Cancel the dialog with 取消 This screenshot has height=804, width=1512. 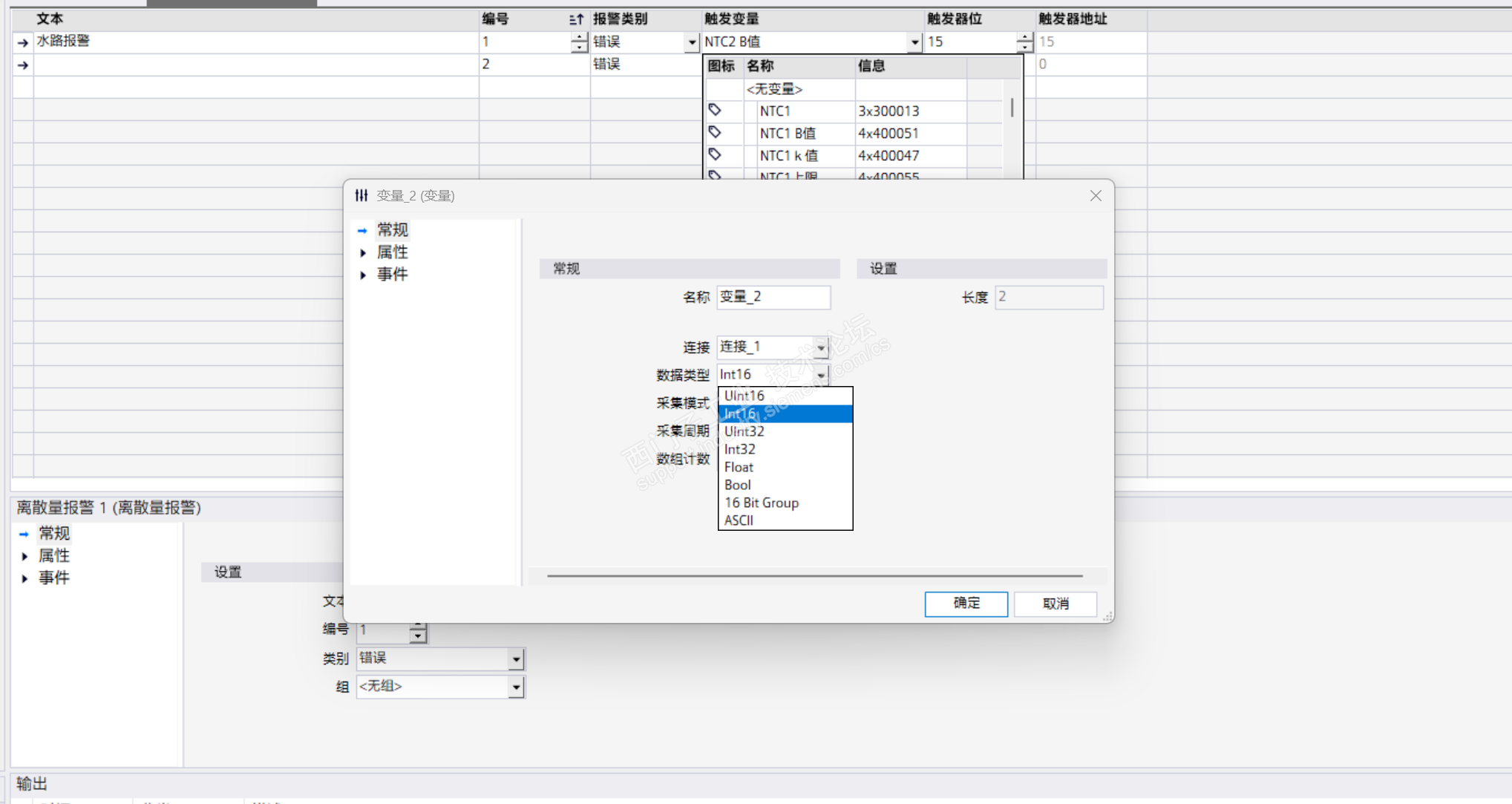pyautogui.click(x=1055, y=603)
